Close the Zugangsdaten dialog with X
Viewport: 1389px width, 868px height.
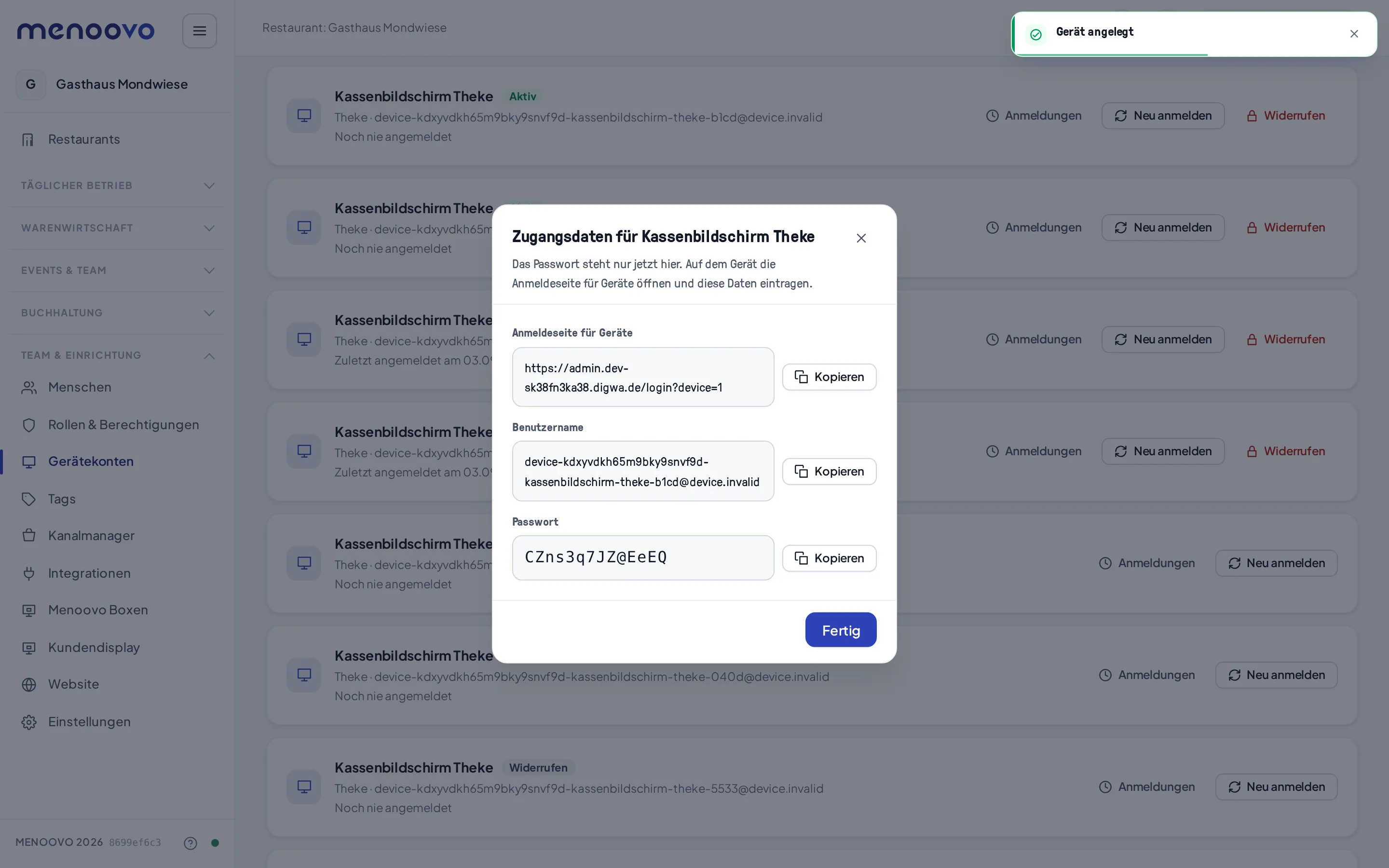click(861, 238)
